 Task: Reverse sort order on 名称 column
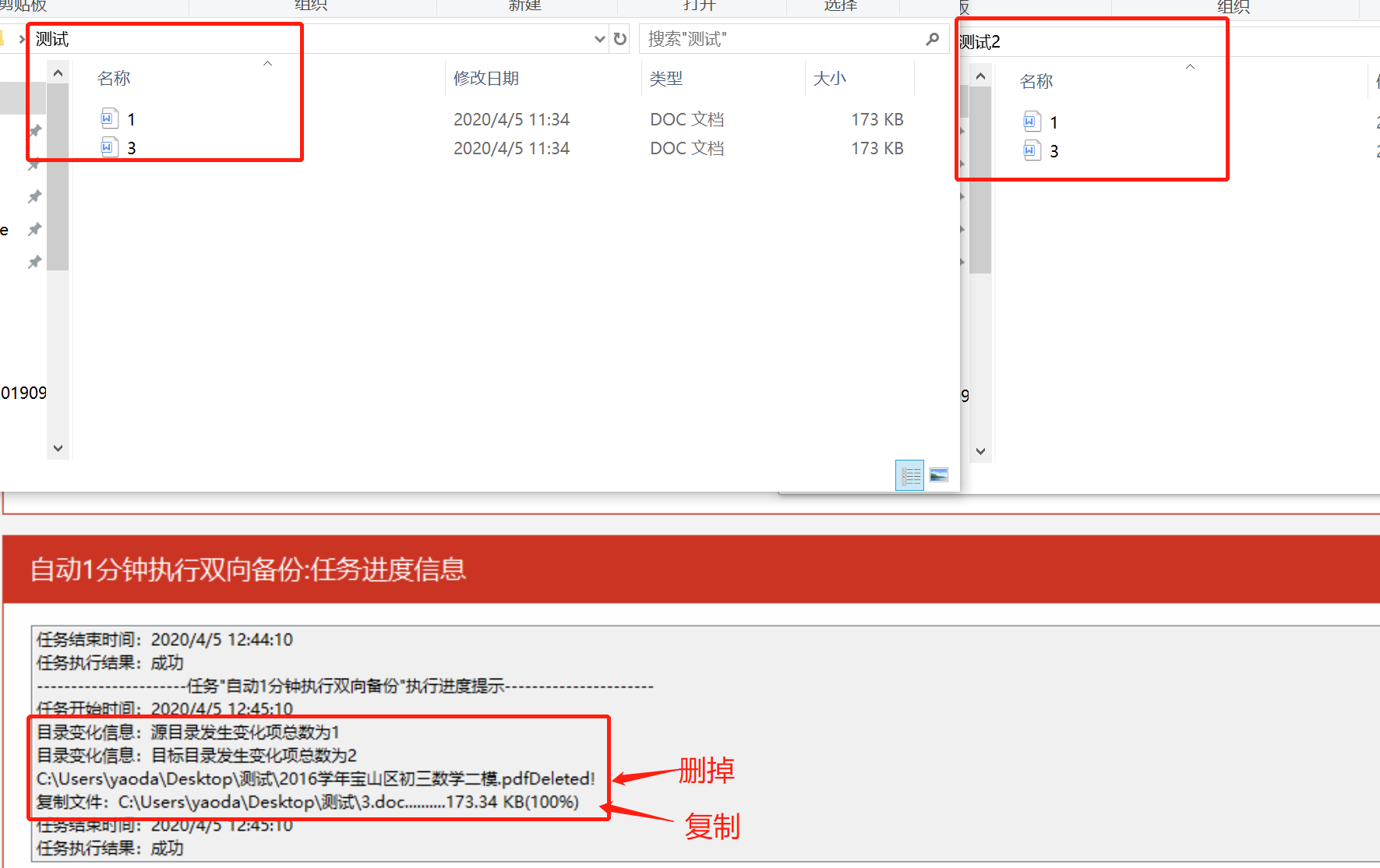[x=267, y=63]
